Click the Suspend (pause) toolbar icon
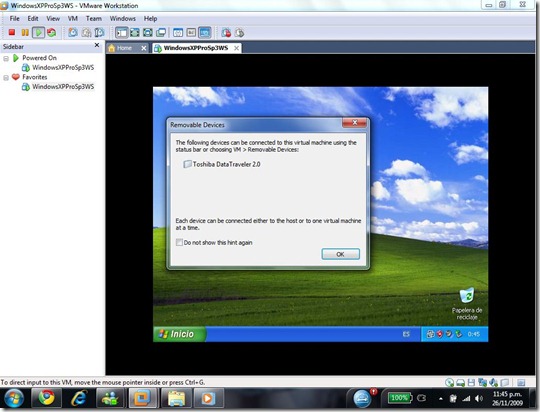The width and height of the screenshot is (540, 412). pos(25,32)
